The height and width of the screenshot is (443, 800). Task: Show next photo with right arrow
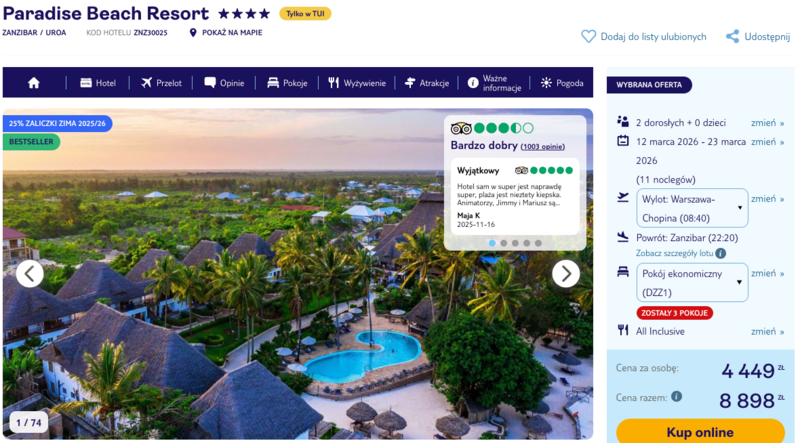click(x=566, y=273)
